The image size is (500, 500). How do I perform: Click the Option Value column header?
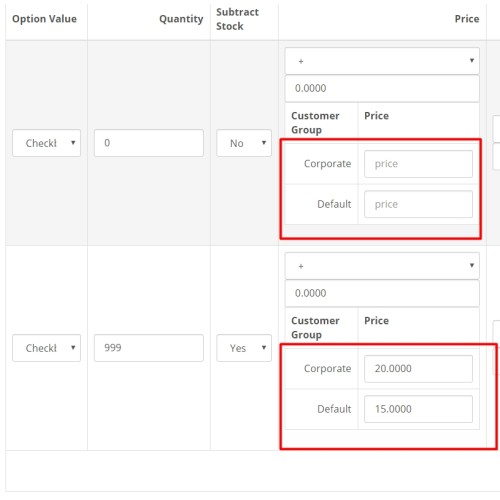(44, 19)
